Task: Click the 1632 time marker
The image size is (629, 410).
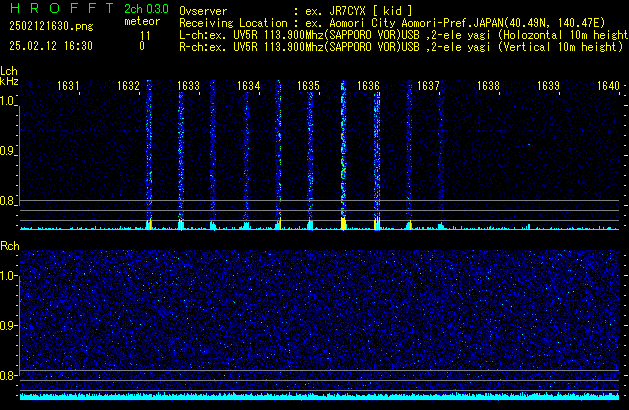Action: pos(128,86)
